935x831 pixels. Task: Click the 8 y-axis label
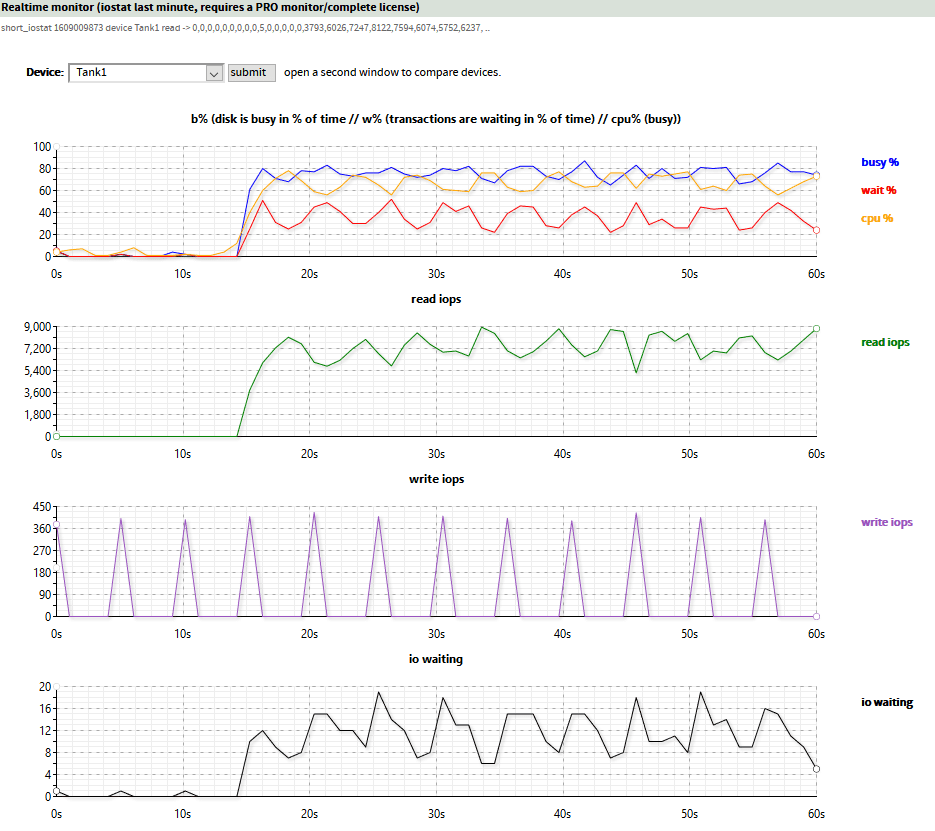(48, 753)
